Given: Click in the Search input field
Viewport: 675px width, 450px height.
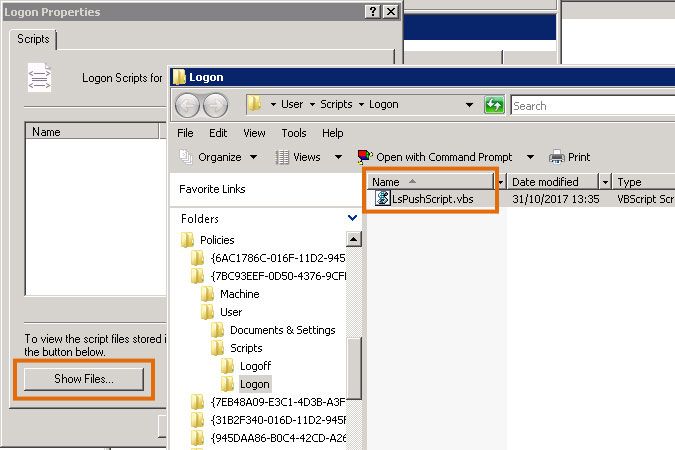Looking at the screenshot, I should click(x=590, y=105).
